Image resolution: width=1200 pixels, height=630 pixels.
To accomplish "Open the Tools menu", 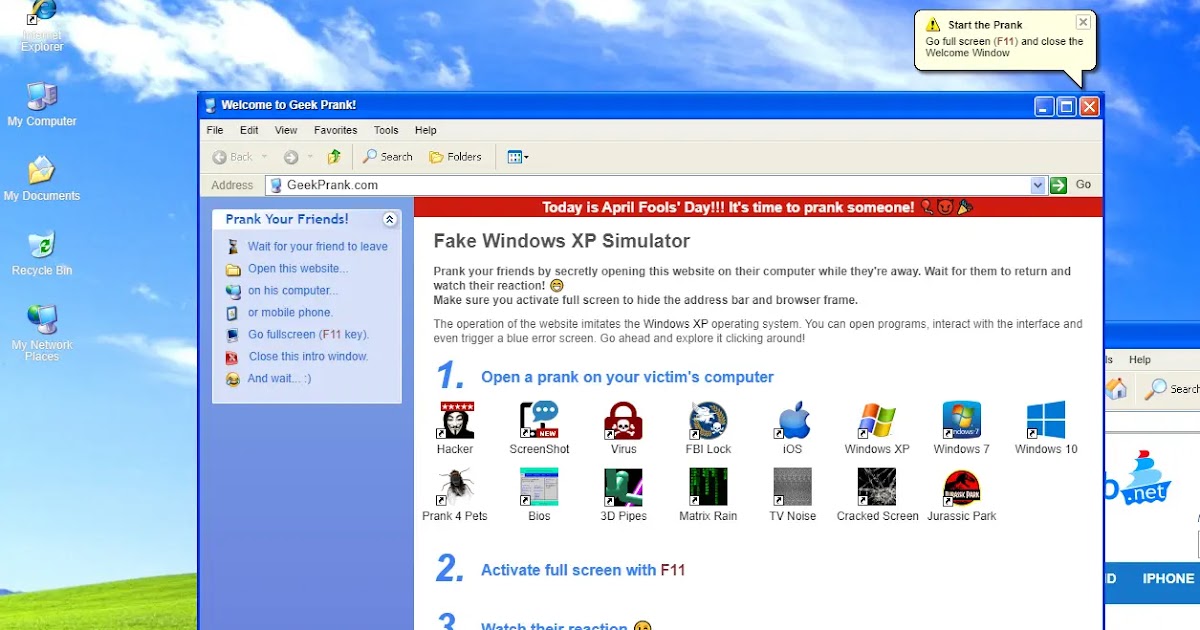I will (386, 130).
